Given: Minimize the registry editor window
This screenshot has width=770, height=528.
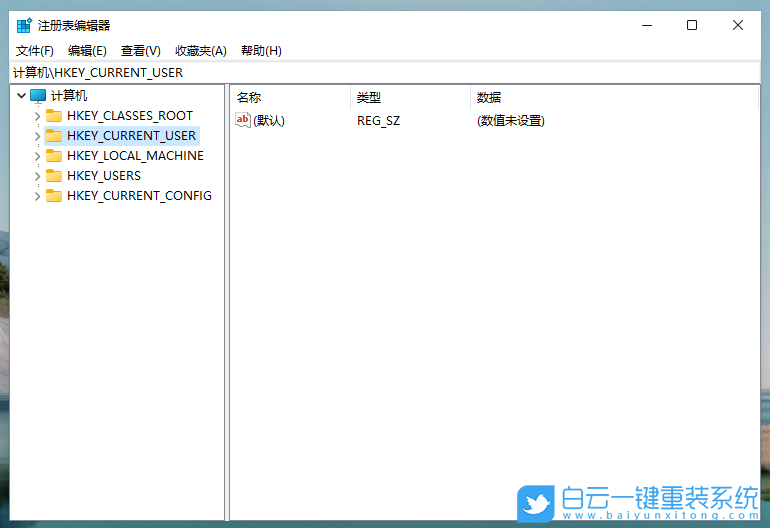Looking at the screenshot, I should click(647, 25).
